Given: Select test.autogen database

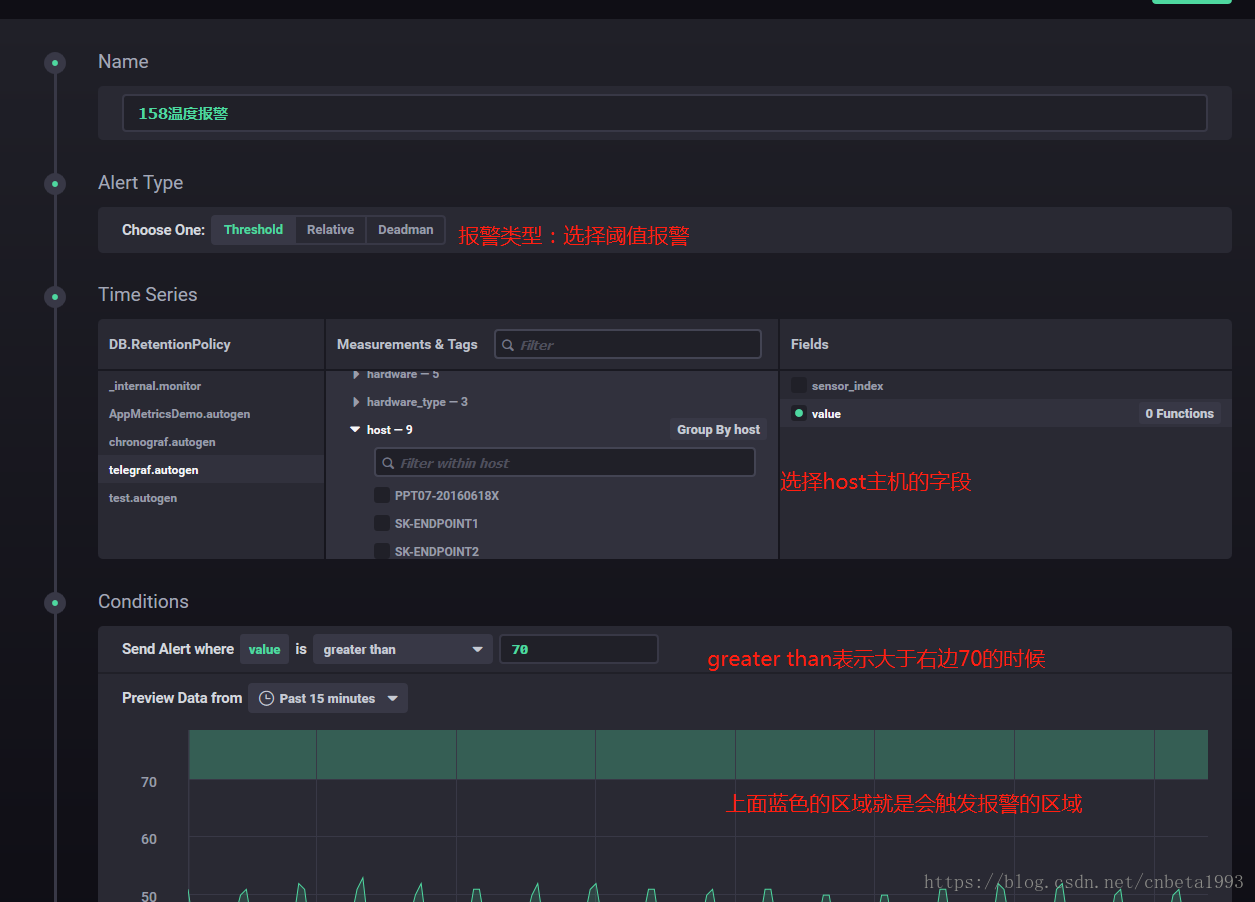Looking at the screenshot, I should coord(211,498).
